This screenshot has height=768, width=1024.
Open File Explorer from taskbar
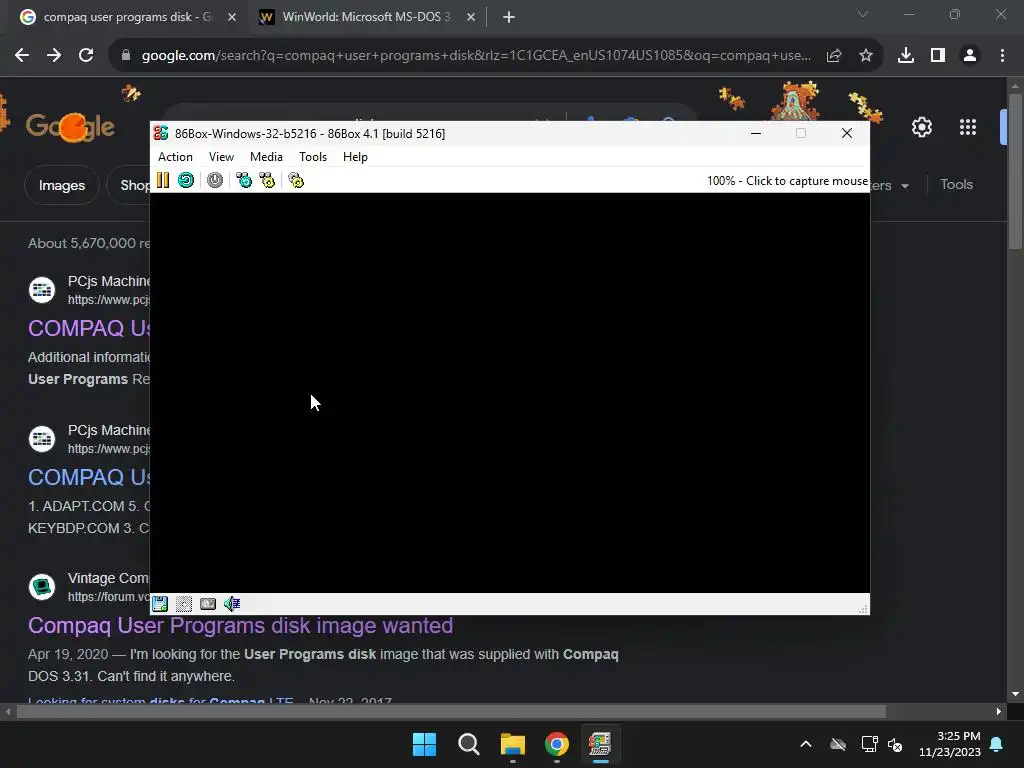(513, 744)
